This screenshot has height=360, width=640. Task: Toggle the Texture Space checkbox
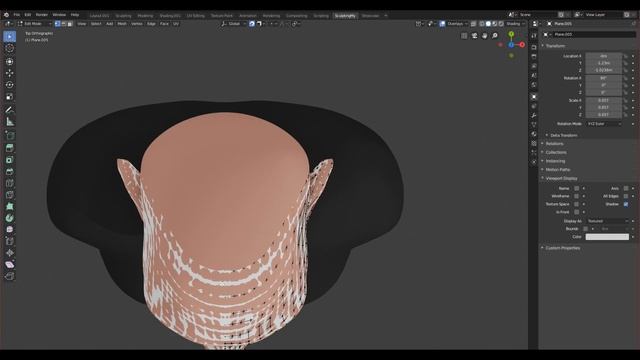point(576,204)
